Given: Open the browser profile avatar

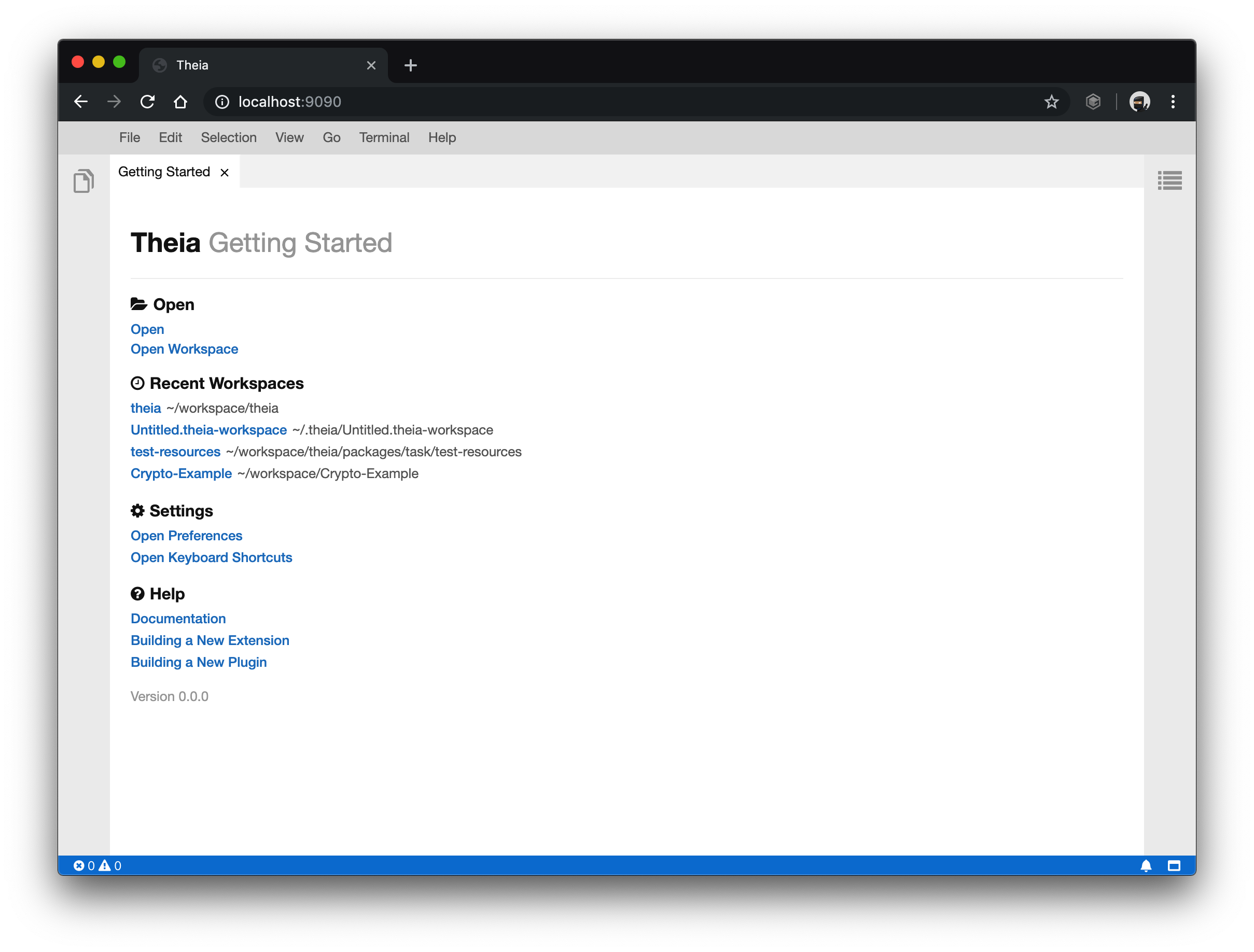Looking at the screenshot, I should coord(1139,102).
